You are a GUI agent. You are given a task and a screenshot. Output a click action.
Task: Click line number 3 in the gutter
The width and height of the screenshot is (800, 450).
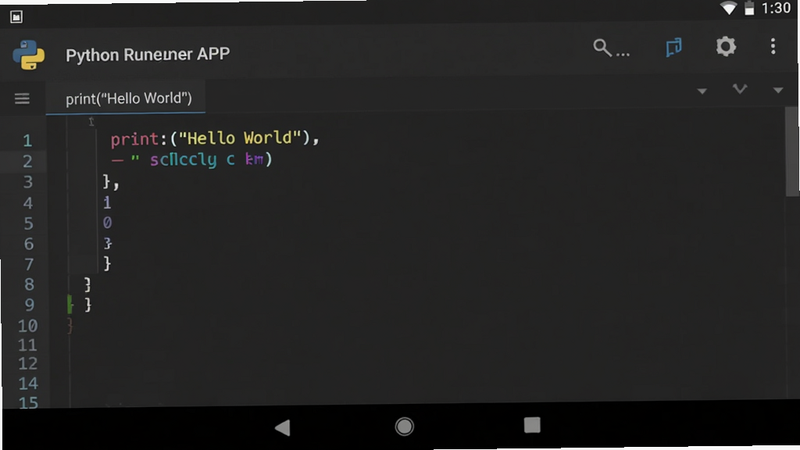click(28, 182)
